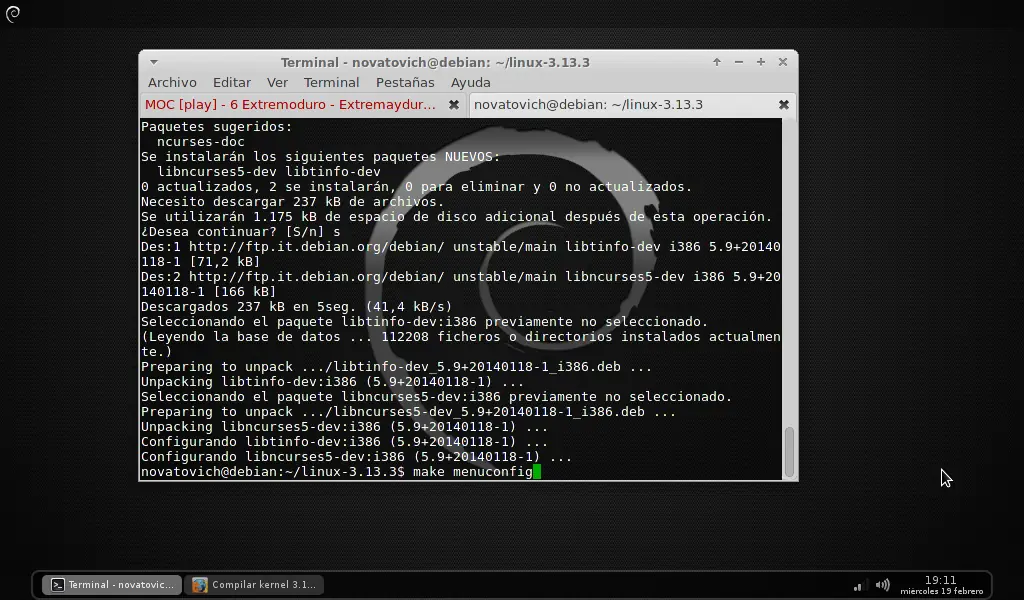1024x600 pixels.
Task: Click the 'Necesito descargar 237 kB' line
Action: pyautogui.click(x=292, y=202)
